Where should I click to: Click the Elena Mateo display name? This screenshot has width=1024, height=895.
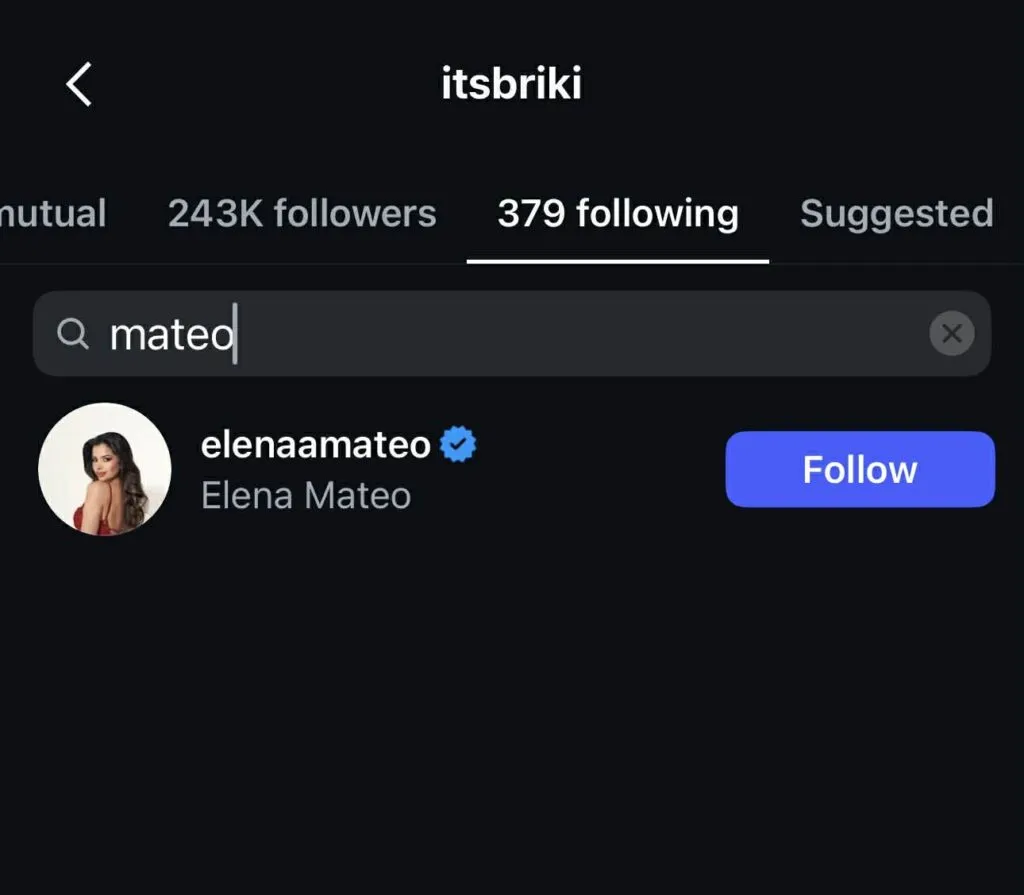[x=306, y=496]
